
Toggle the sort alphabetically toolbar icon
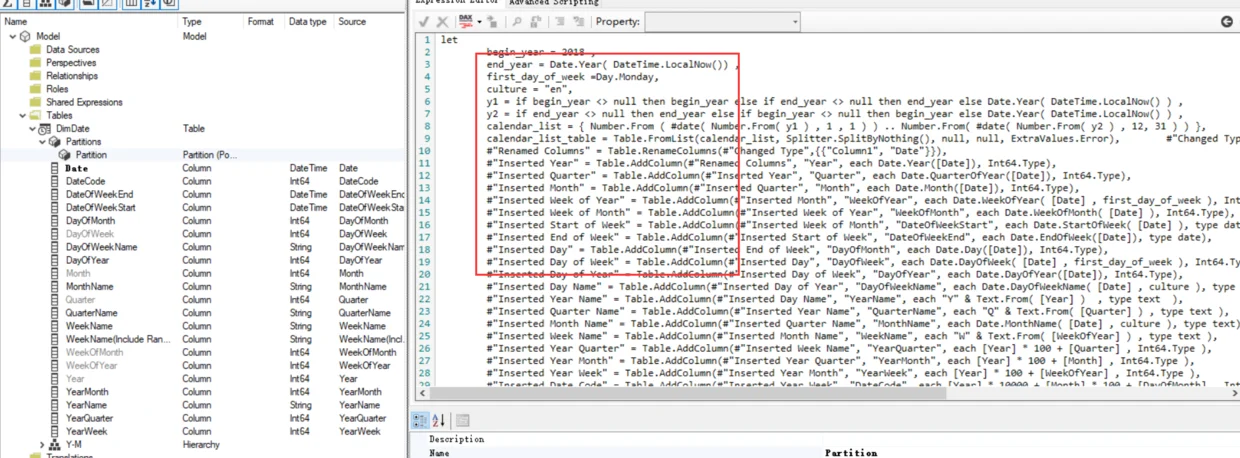pyautogui.click(x=150, y=4)
